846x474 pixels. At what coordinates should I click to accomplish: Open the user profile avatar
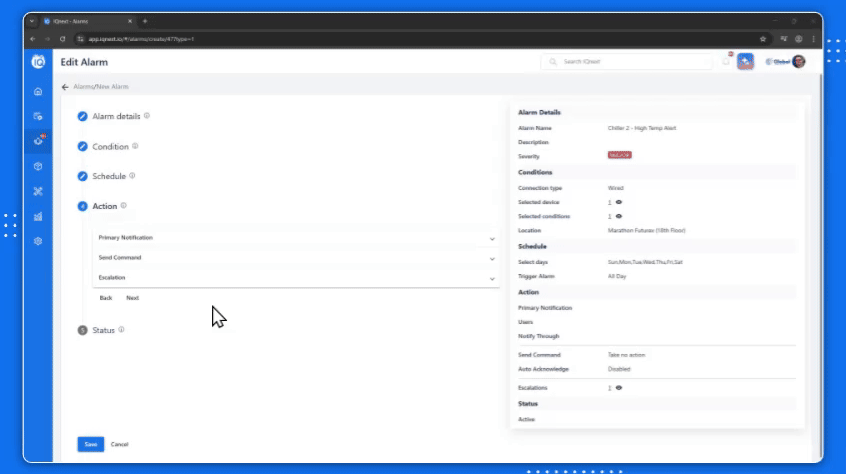[799, 61]
